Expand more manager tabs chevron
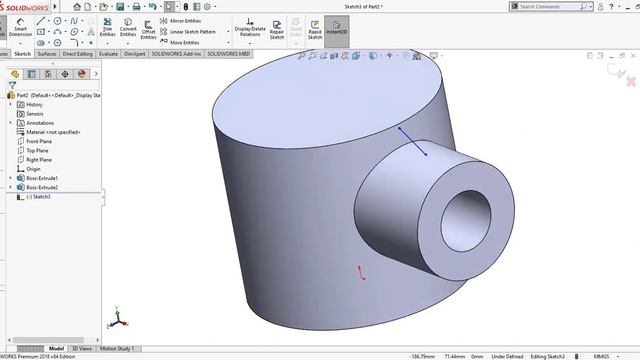This screenshot has width=640, height=360. 96,74
